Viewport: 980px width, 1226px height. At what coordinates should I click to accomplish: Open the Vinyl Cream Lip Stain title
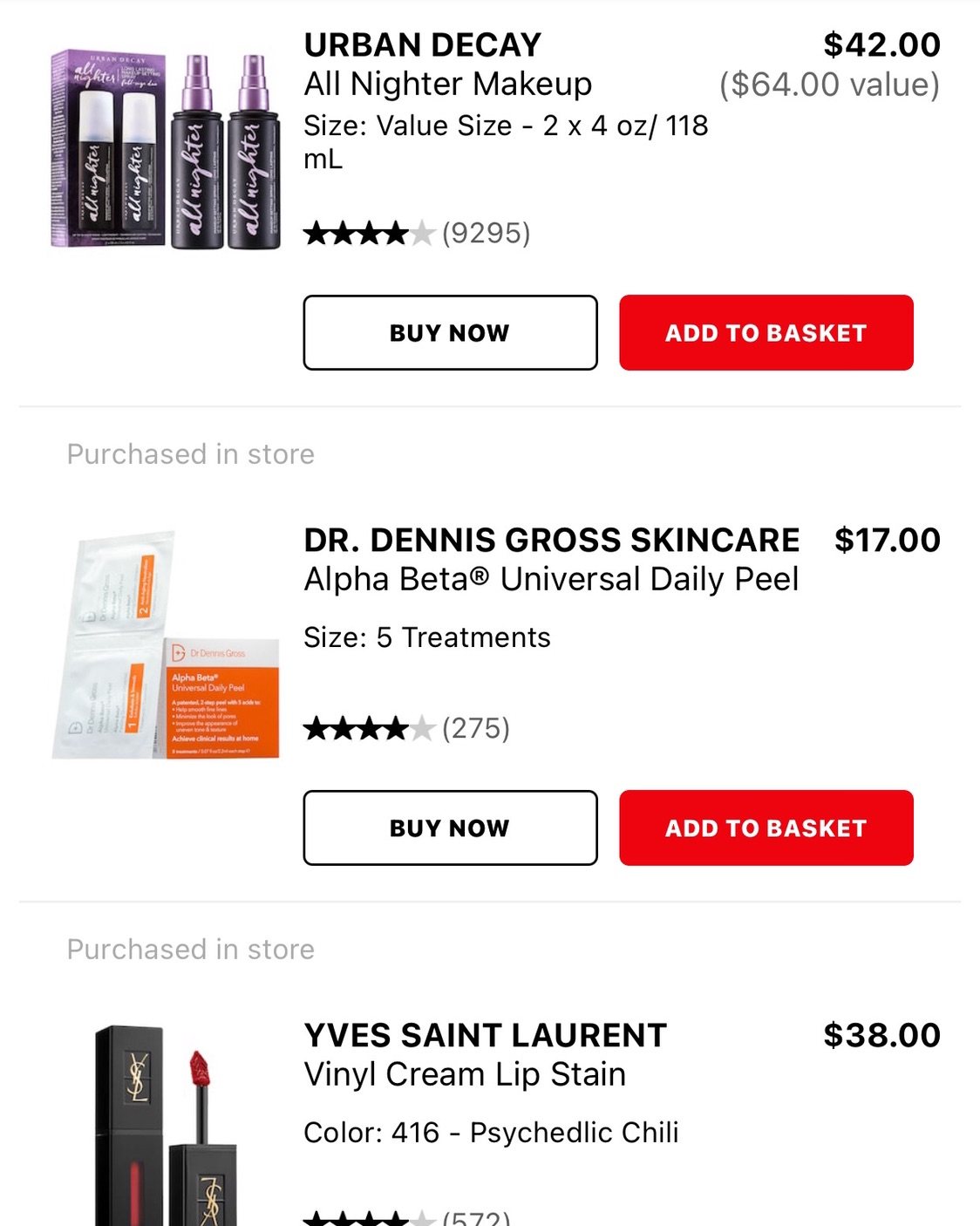click(465, 1074)
